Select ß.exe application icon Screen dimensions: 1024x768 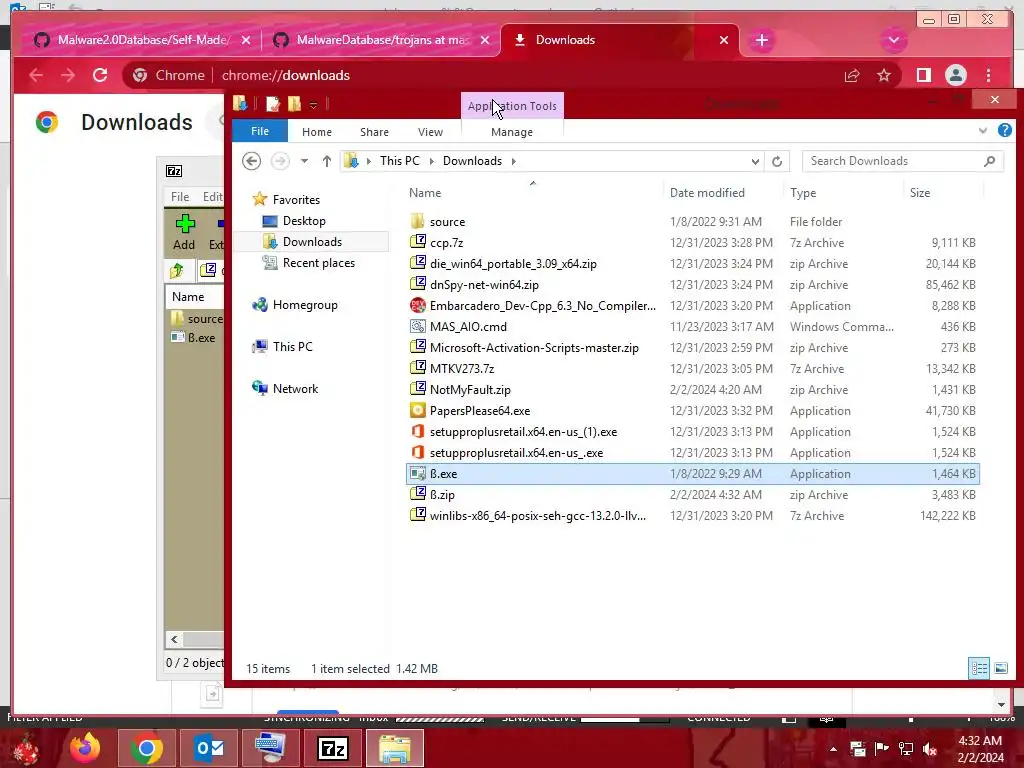coord(417,473)
